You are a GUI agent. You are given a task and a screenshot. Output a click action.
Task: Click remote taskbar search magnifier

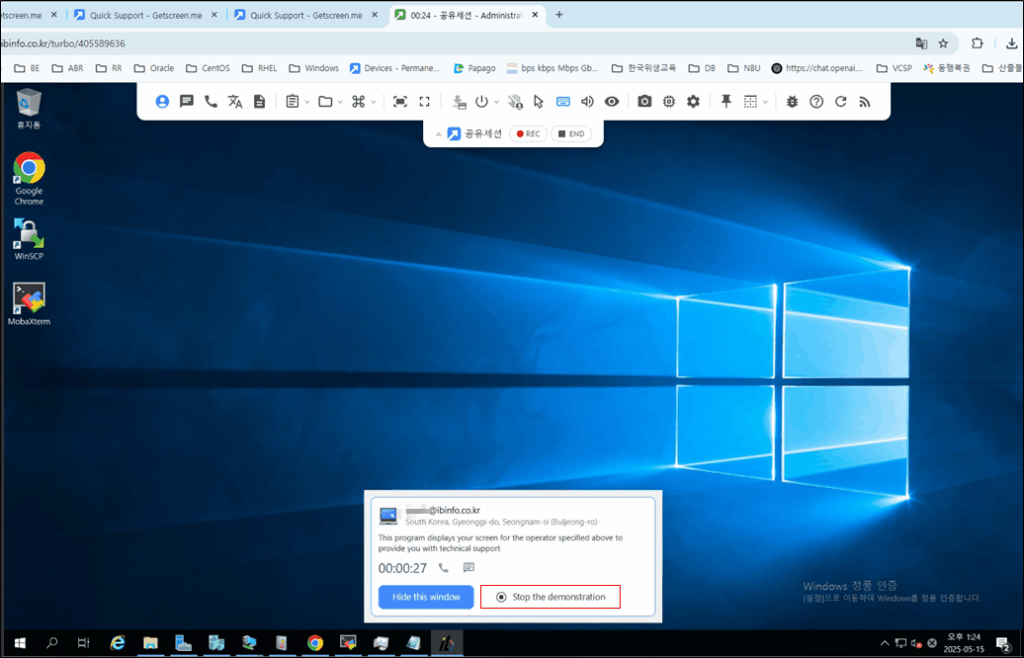coord(52,643)
